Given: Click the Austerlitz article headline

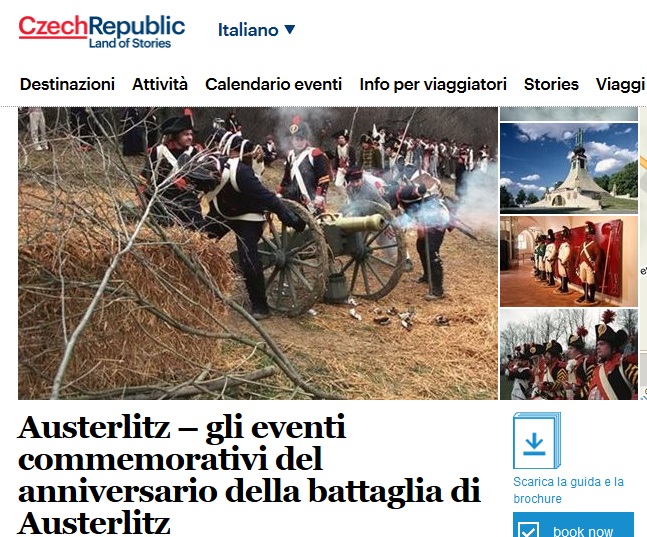Looking at the screenshot, I should pyautogui.click(x=249, y=475).
